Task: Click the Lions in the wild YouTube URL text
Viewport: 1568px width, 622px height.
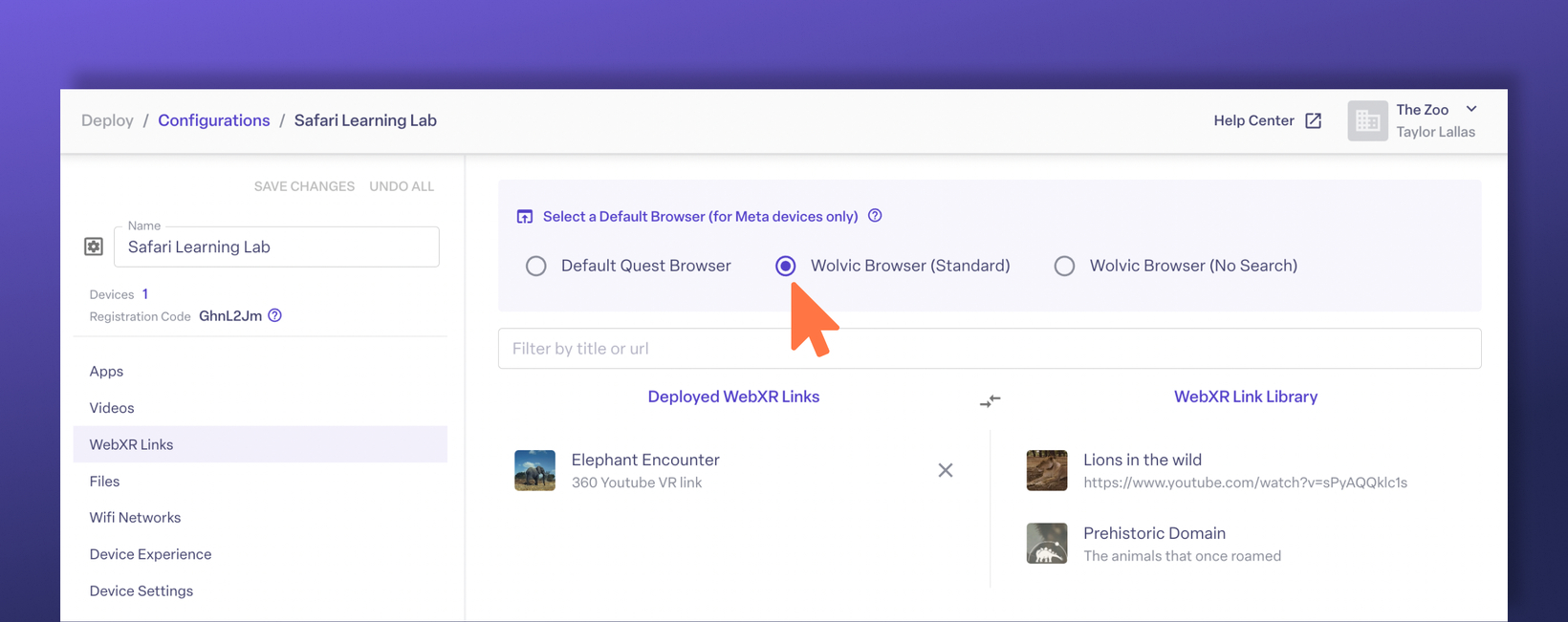Action: click(1245, 483)
